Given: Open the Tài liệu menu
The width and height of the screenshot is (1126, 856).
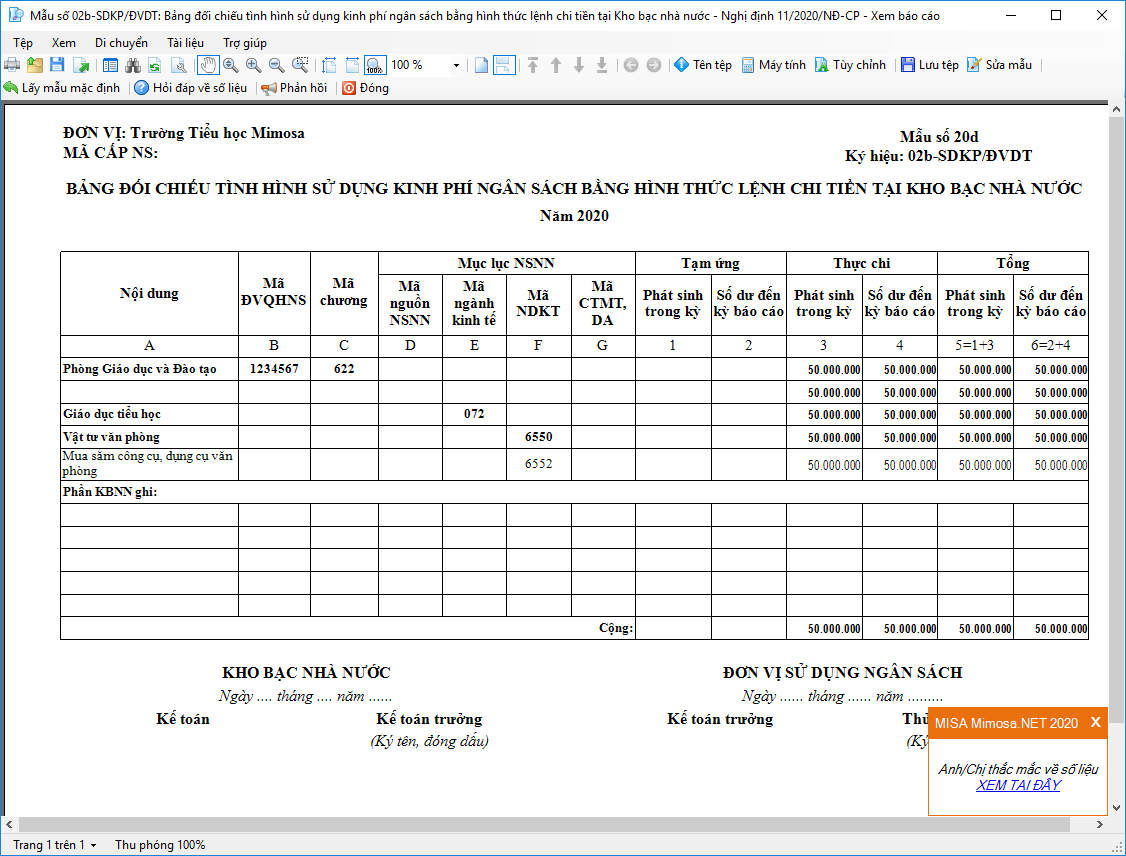Looking at the screenshot, I should pyautogui.click(x=185, y=43).
